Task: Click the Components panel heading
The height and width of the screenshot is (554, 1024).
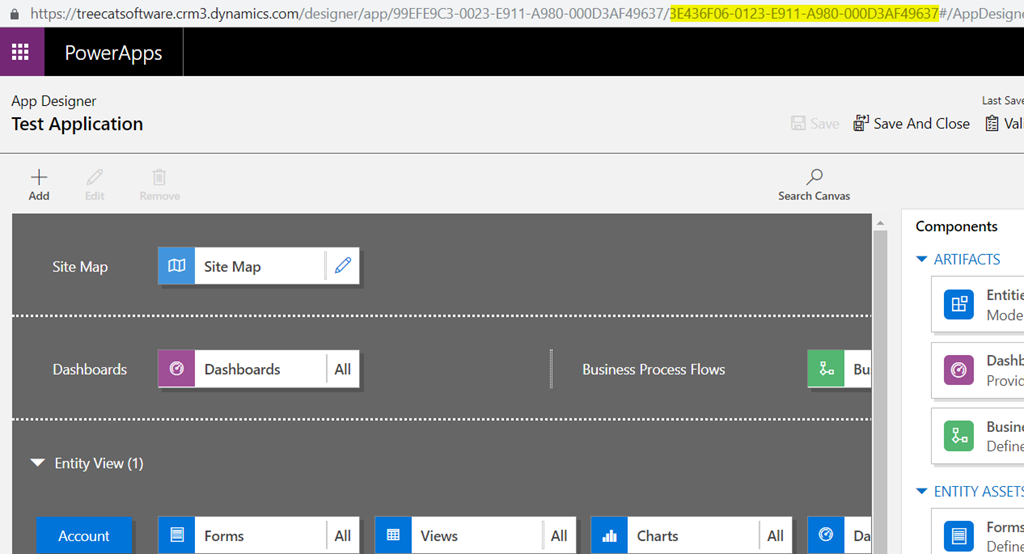Action: [957, 226]
